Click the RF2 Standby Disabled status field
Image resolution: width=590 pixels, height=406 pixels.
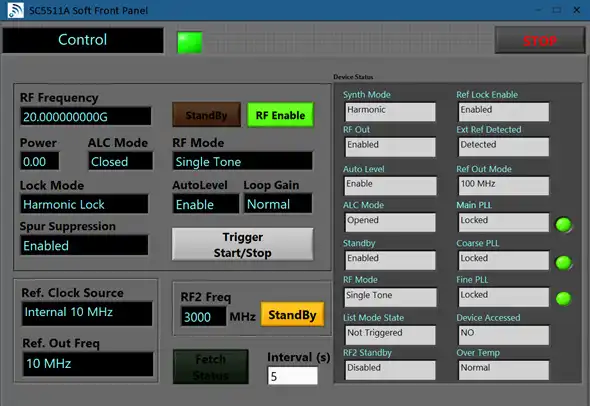(x=391, y=370)
